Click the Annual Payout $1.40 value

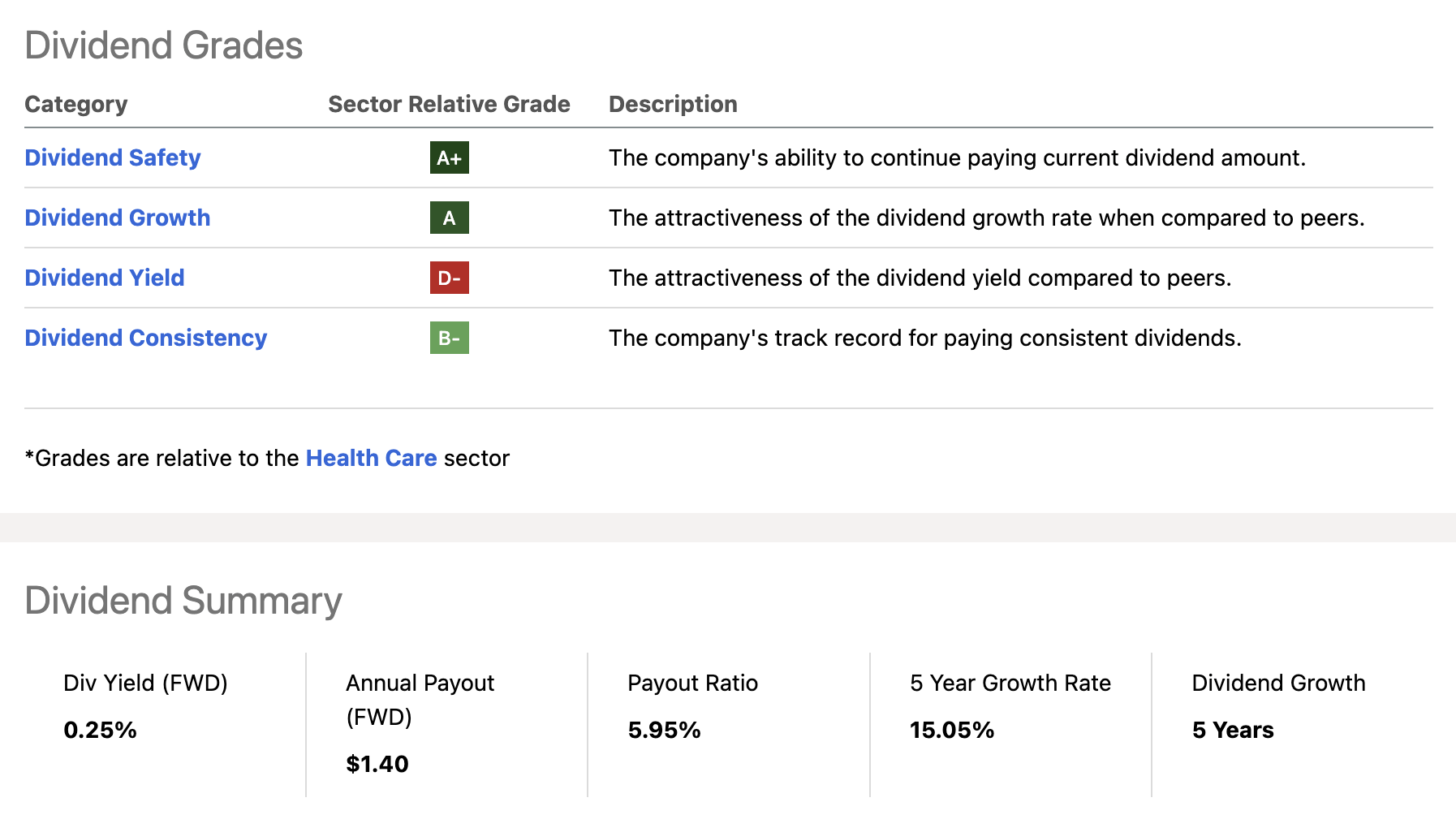pyautogui.click(x=377, y=764)
